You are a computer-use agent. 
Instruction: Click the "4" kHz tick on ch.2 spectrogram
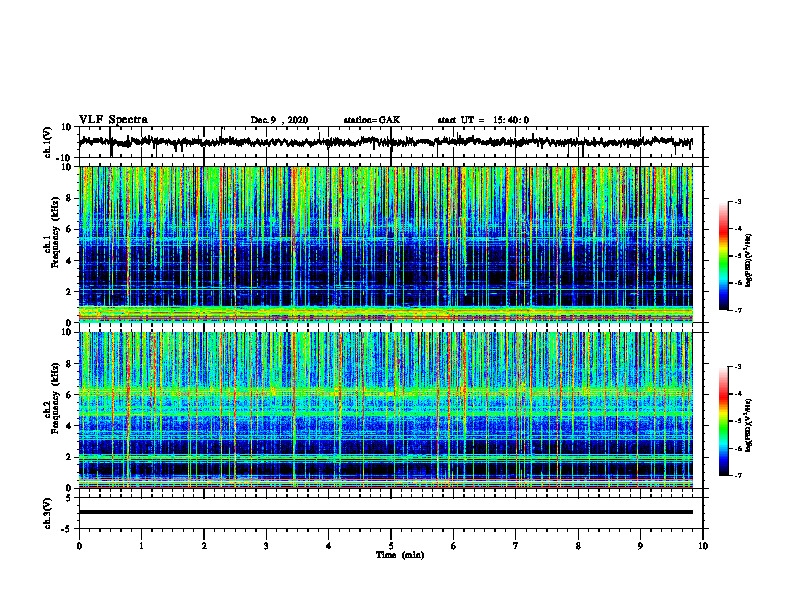tap(69, 426)
